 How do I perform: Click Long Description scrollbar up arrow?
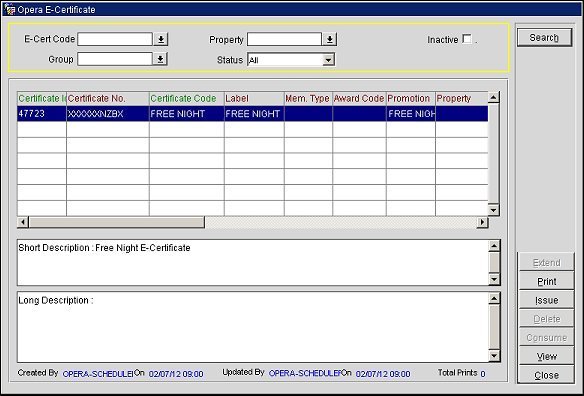pyautogui.click(x=494, y=298)
